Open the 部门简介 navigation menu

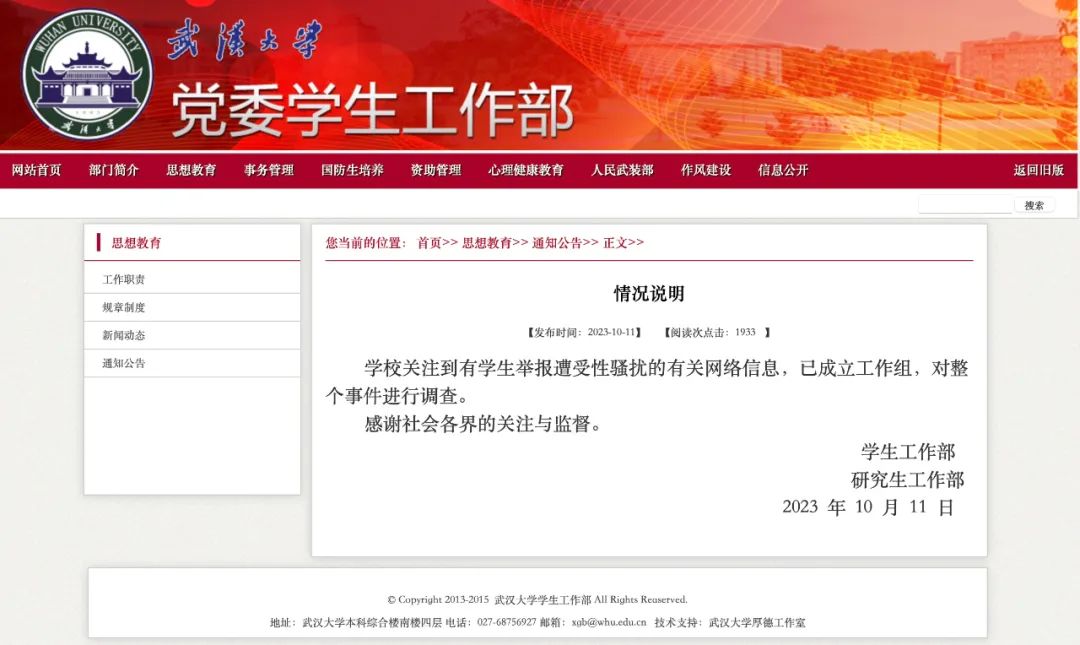click(x=113, y=170)
